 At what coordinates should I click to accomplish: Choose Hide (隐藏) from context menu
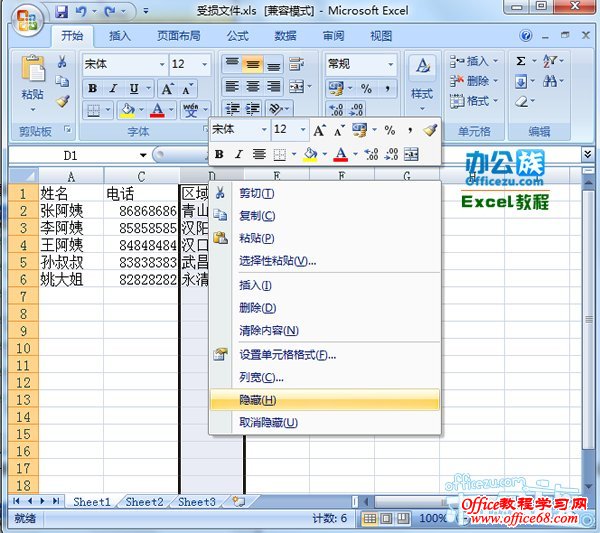tap(250, 400)
